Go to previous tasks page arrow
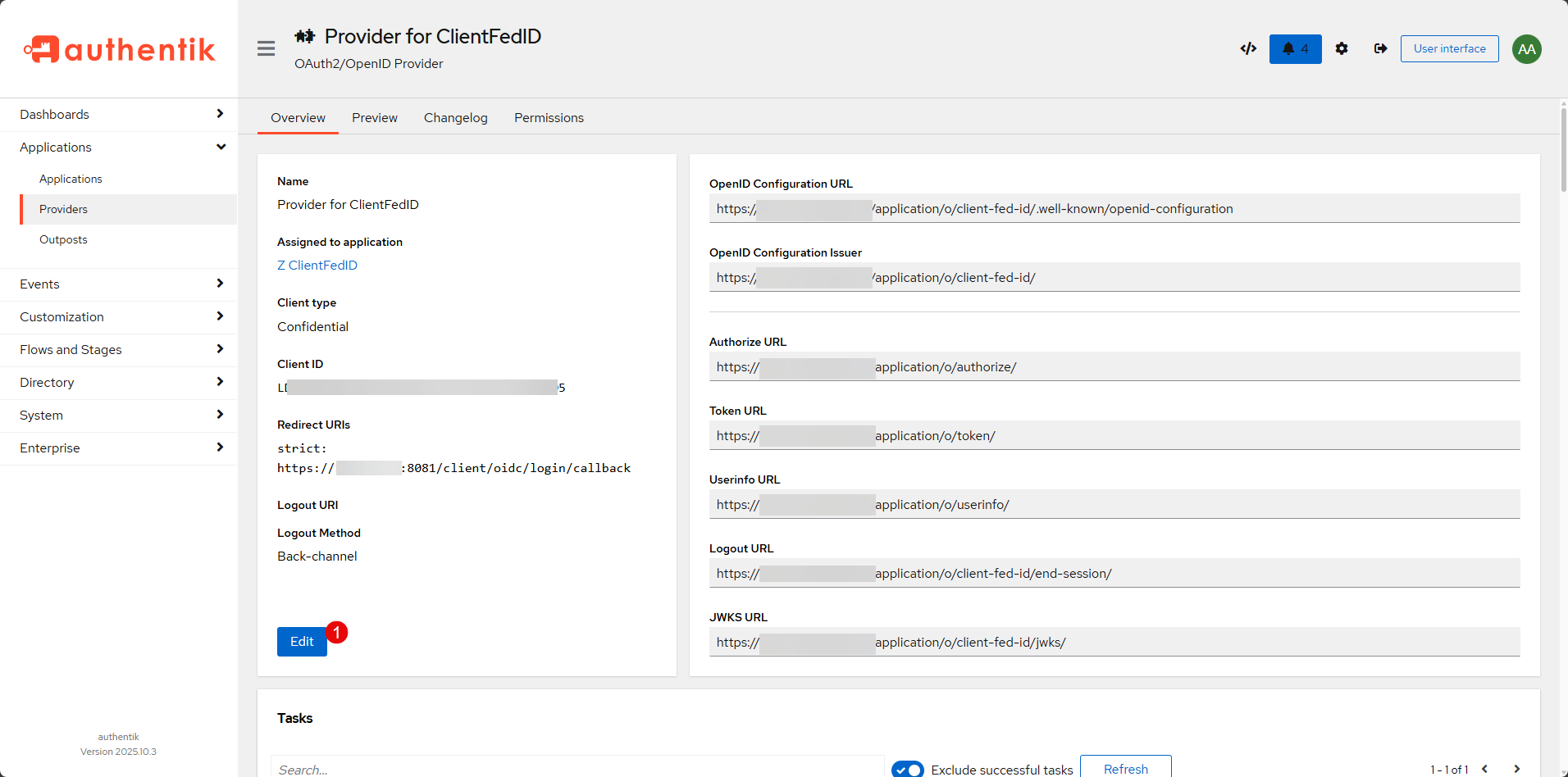This screenshot has width=1568, height=777. pyautogui.click(x=1484, y=769)
